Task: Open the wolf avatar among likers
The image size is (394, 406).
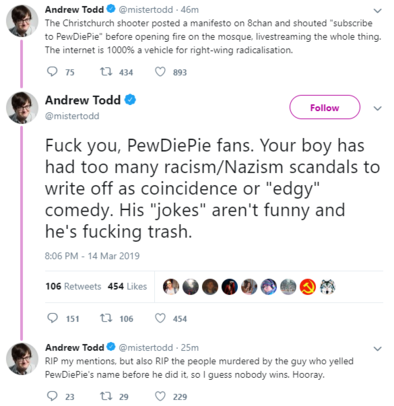Action: pyautogui.click(x=327, y=287)
